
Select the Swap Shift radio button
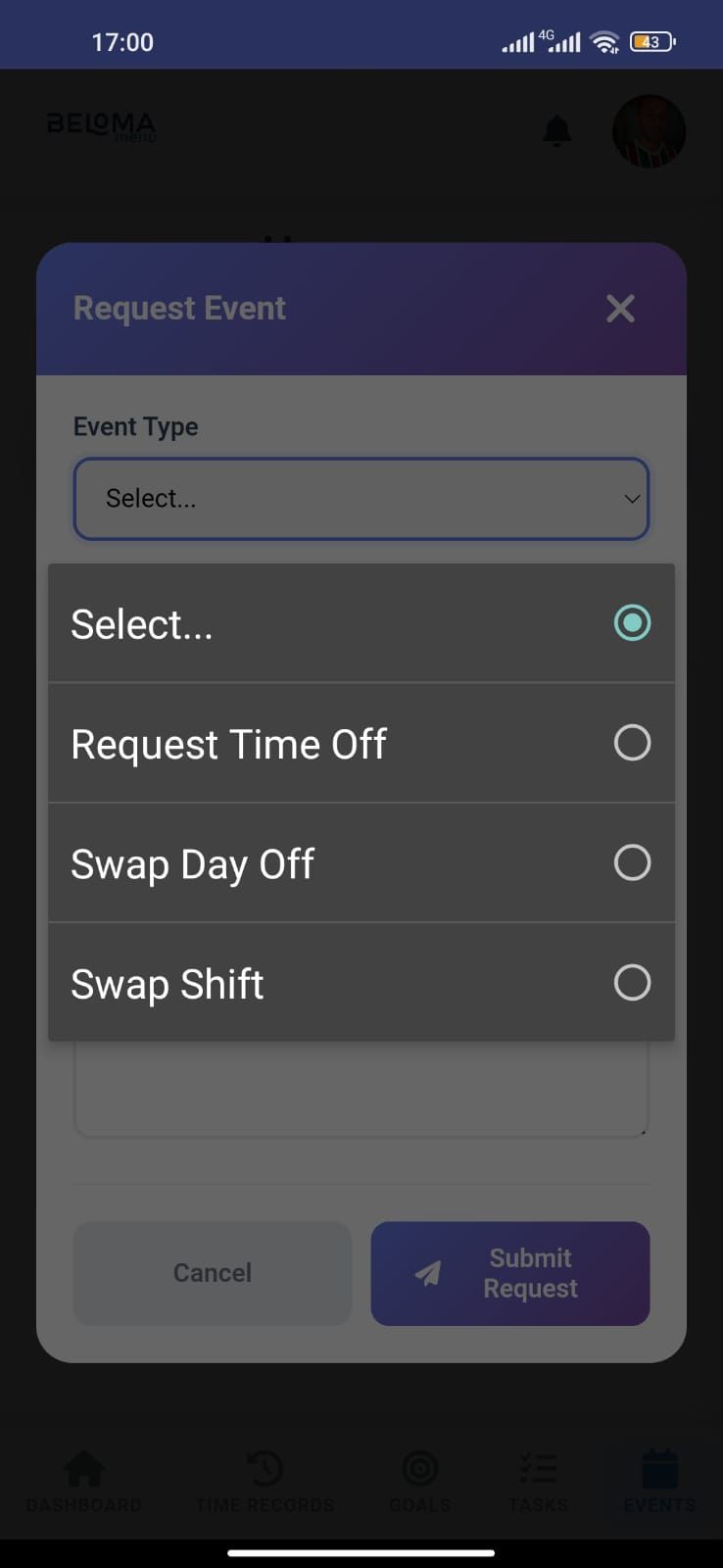point(632,983)
